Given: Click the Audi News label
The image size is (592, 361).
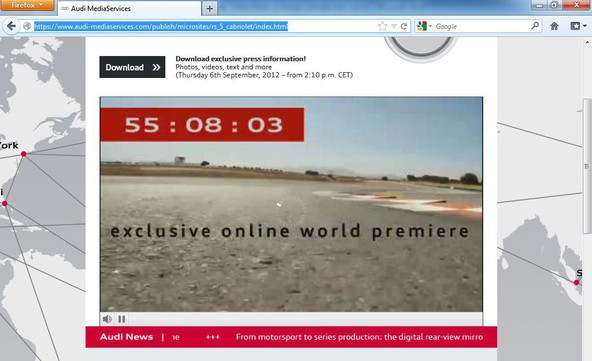Looking at the screenshot, I should (x=126, y=337).
